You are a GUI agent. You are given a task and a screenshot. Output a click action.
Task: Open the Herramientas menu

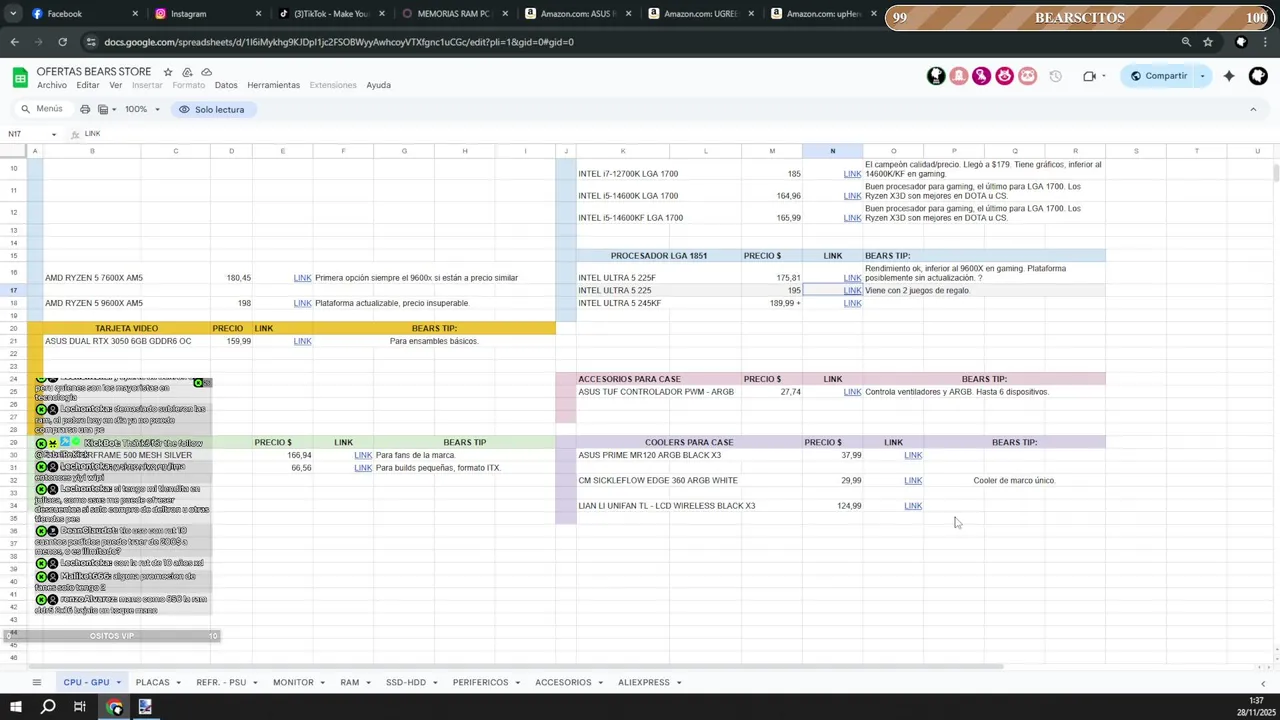(x=273, y=85)
